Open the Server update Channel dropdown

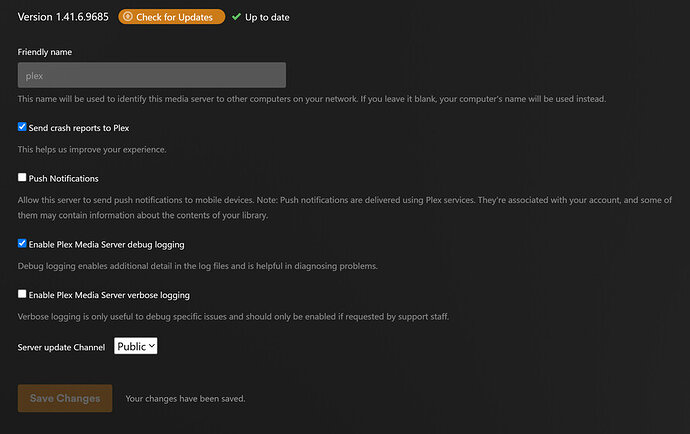pos(136,346)
